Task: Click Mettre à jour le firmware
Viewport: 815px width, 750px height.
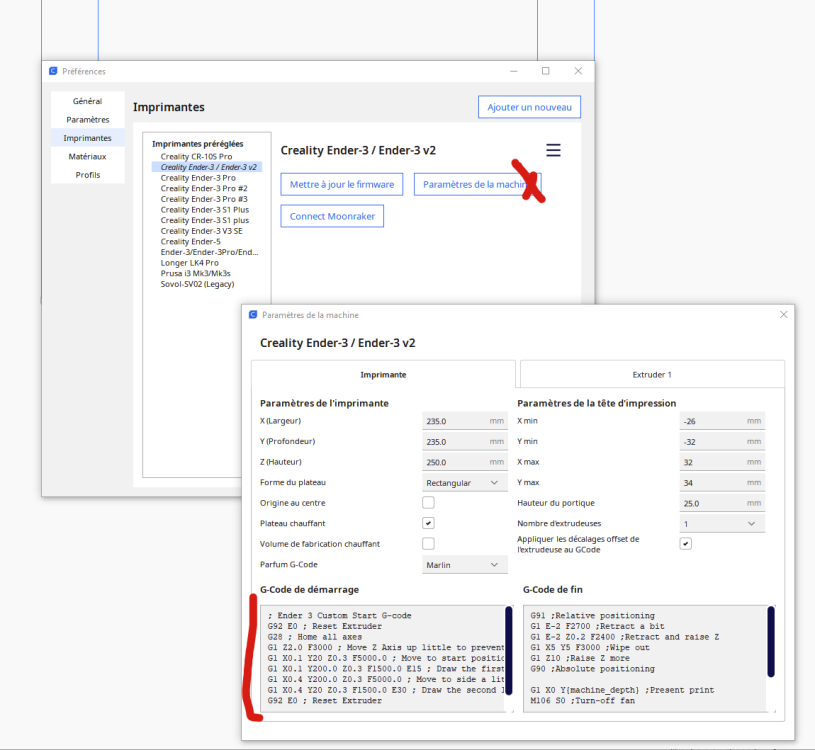Action: pos(341,185)
